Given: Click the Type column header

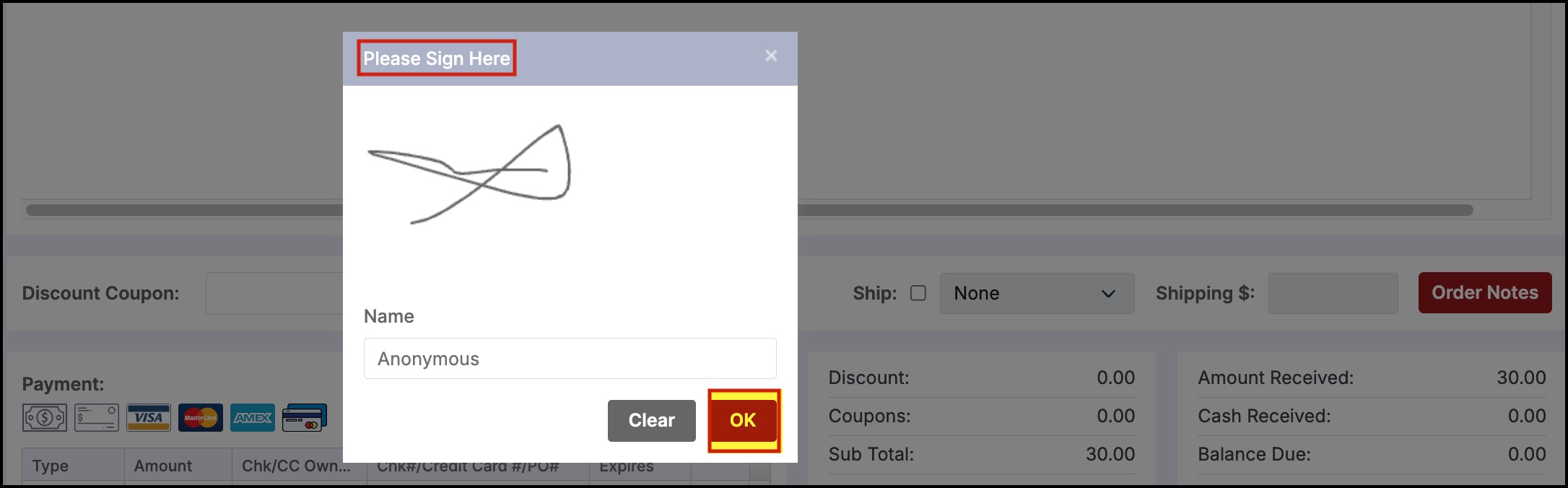Looking at the screenshot, I should (73, 466).
